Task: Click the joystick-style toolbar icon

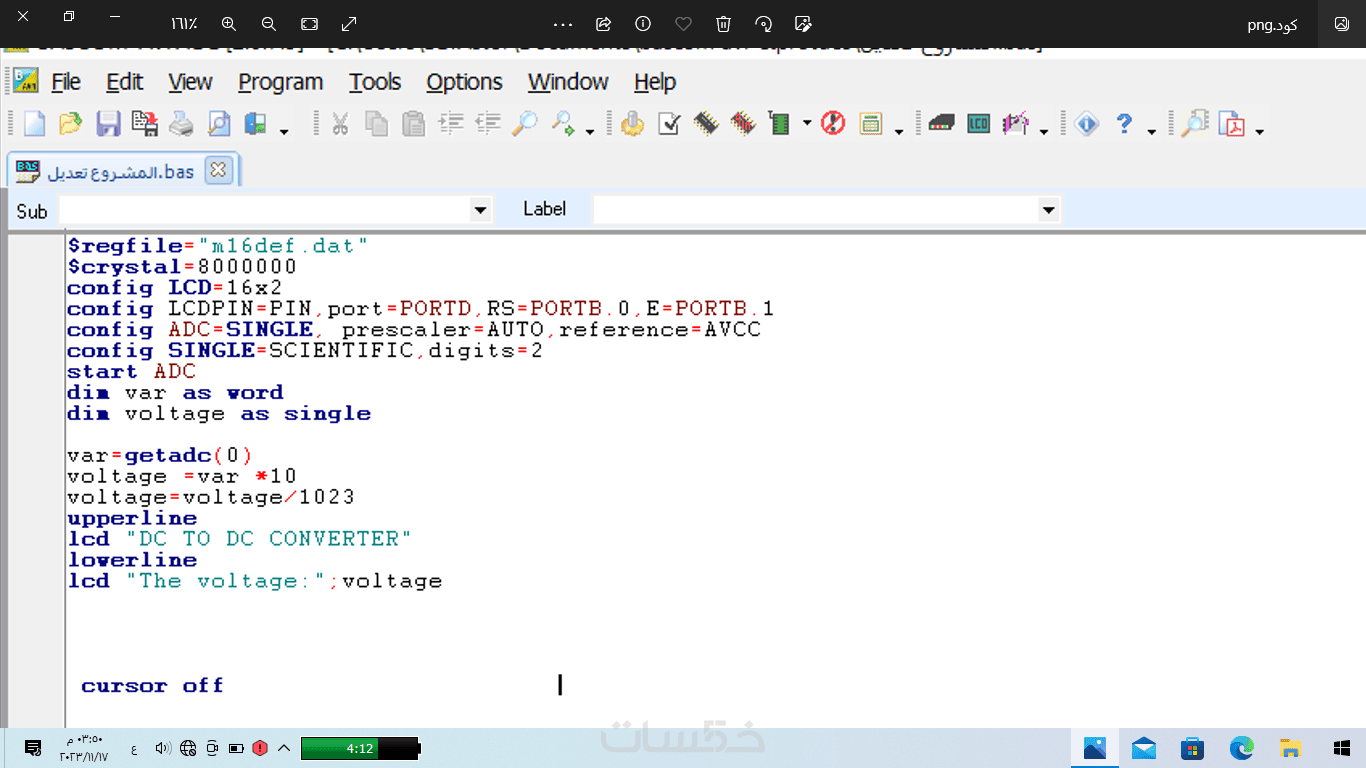Action: coord(632,124)
